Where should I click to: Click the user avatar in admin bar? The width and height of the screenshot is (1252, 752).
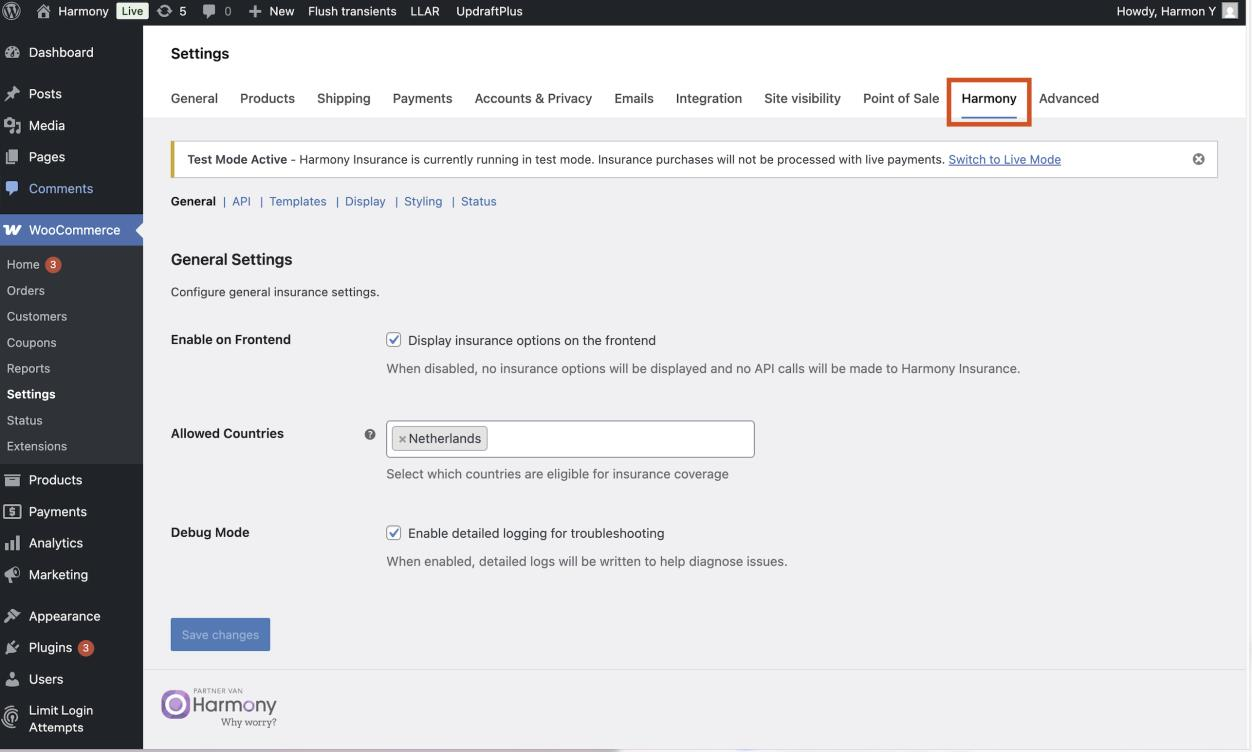(x=1229, y=12)
